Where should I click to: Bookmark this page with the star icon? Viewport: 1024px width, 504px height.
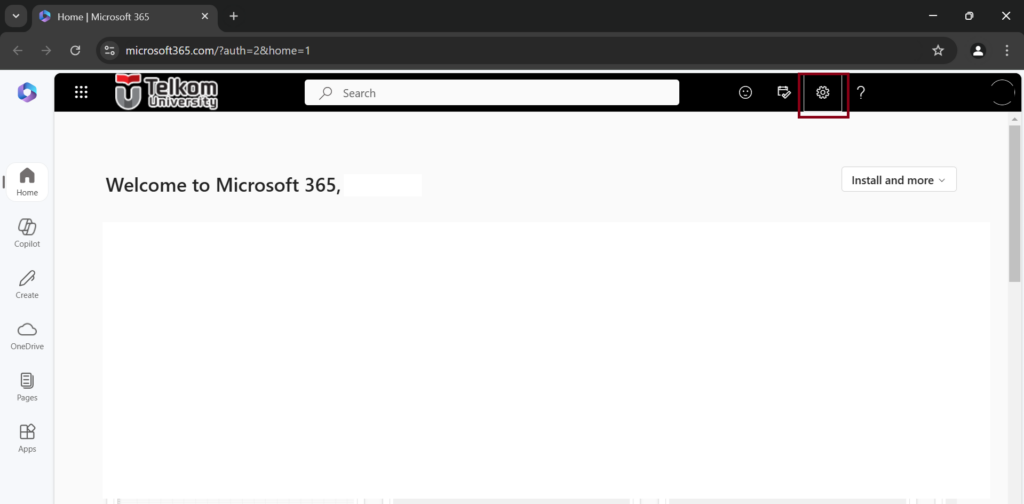938,50
